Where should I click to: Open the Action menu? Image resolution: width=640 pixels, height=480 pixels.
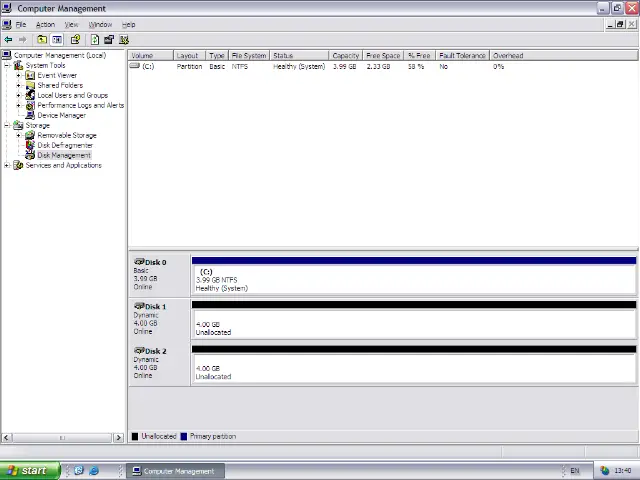(45, 24)
